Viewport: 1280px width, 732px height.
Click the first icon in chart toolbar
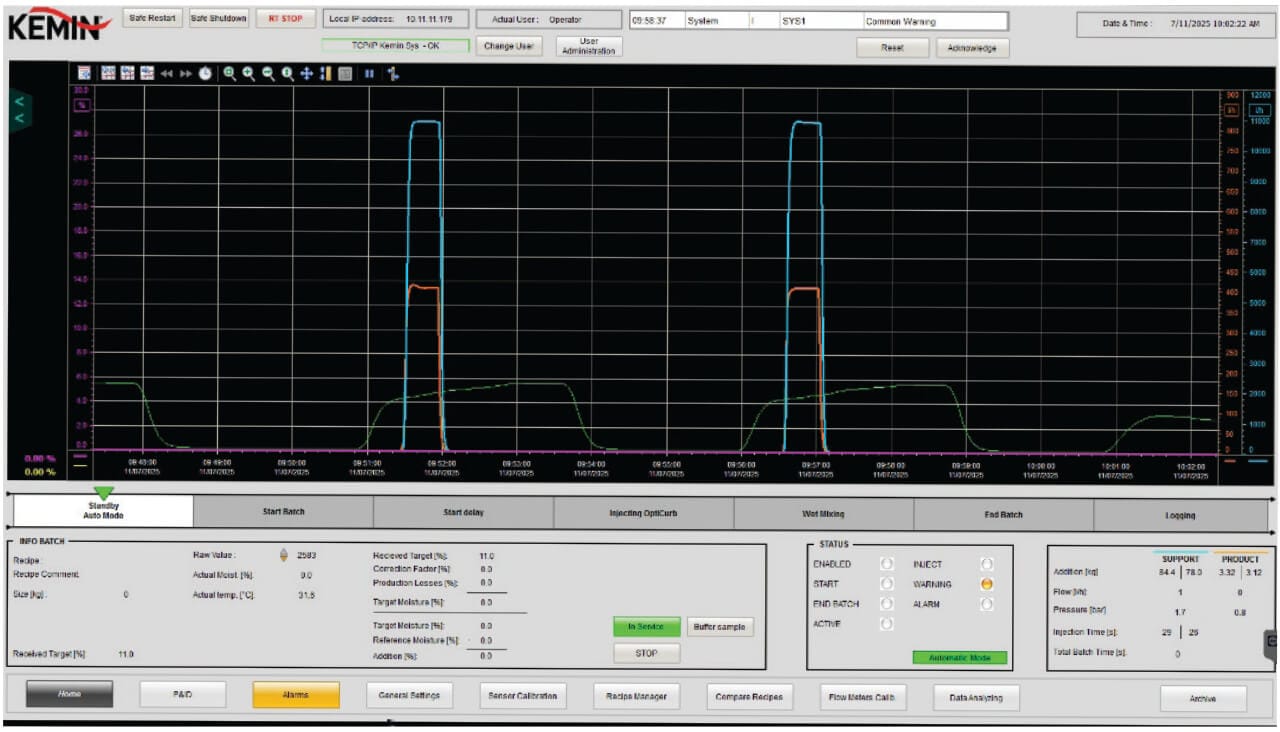[x=84, y=74]
